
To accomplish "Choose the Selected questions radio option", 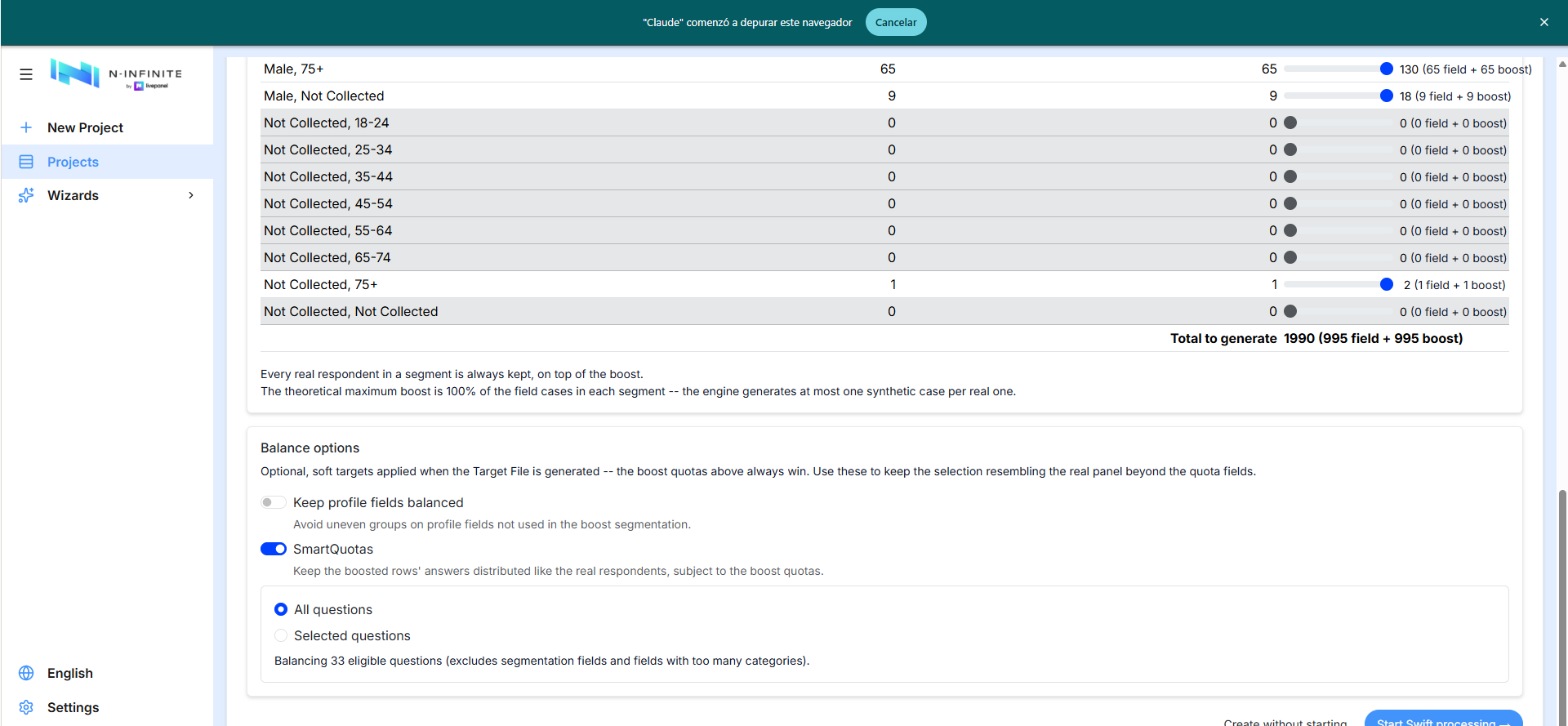I will pyautogui.click(x=281, y=635).
